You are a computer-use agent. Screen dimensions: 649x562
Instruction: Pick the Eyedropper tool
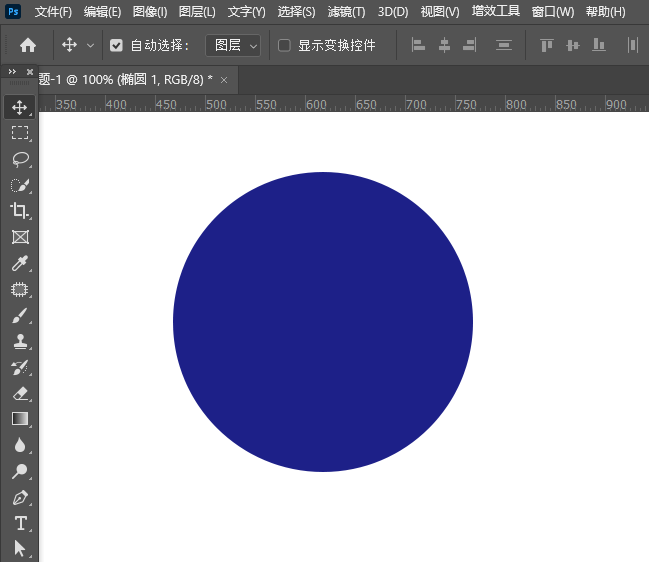(19, 264)
